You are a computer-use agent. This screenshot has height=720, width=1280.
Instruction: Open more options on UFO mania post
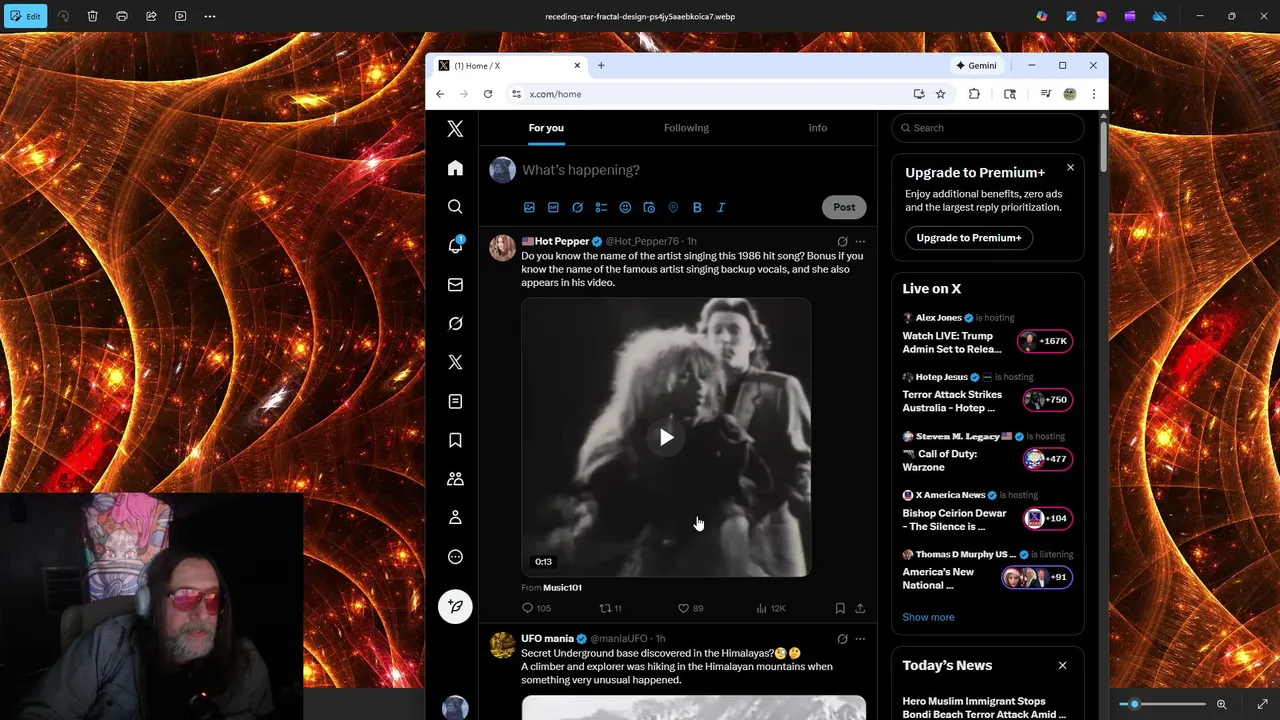coord(860,638)
